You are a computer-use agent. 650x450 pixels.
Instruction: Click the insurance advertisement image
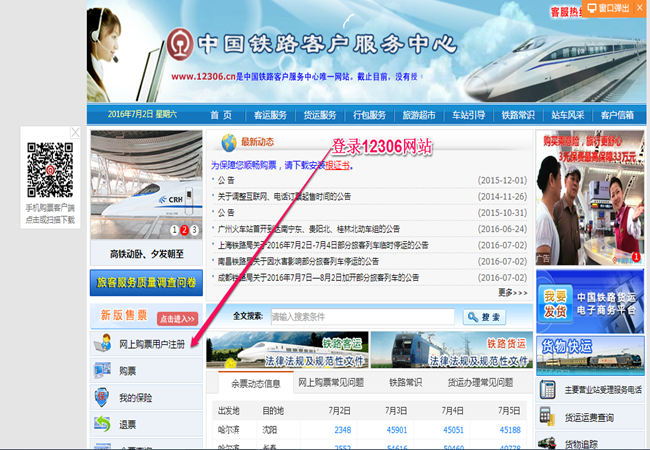(590, 198)
